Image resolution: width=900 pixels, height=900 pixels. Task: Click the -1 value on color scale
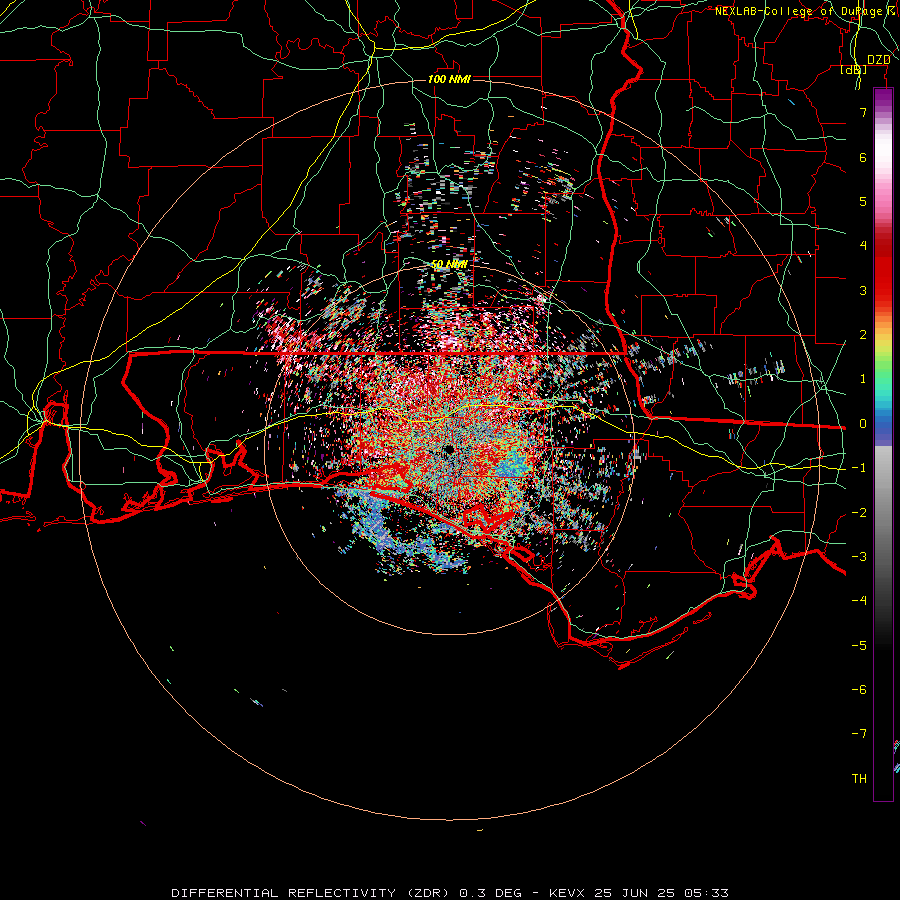click(859, 468)
